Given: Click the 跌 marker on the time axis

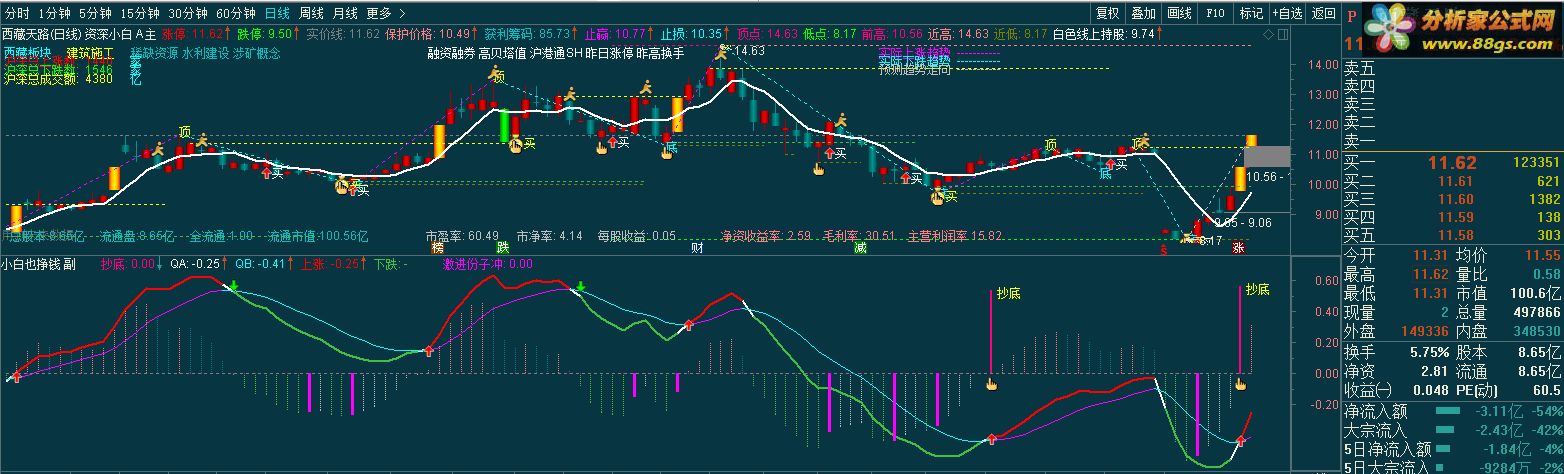Looking at the screenshot, I should [x=501, y=247].
